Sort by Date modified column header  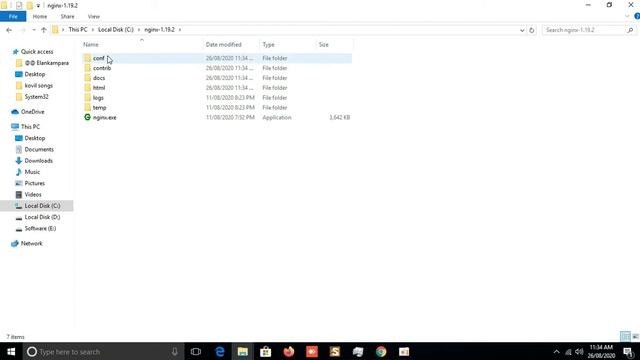tap(224, 44)
